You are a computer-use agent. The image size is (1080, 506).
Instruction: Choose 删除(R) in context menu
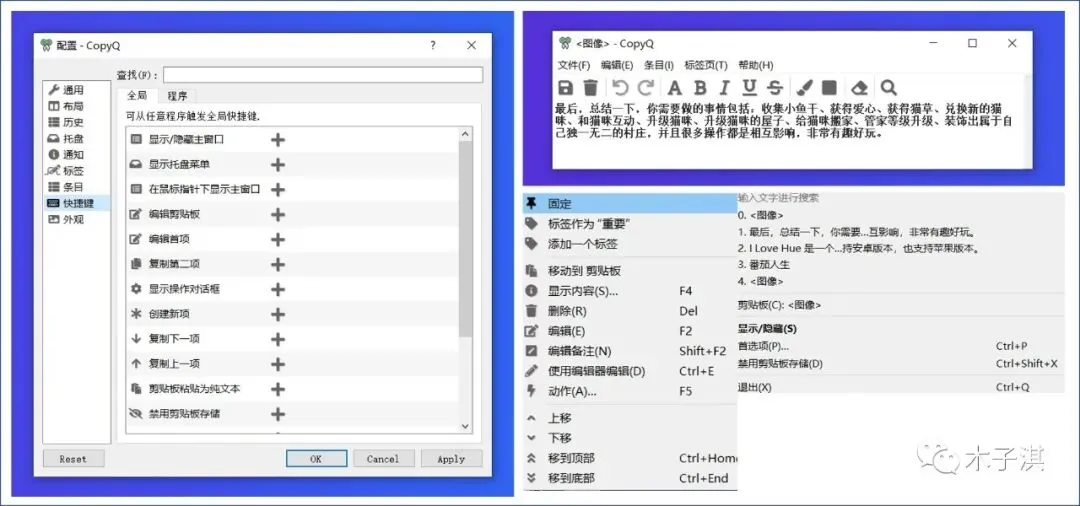click(630, 311)
